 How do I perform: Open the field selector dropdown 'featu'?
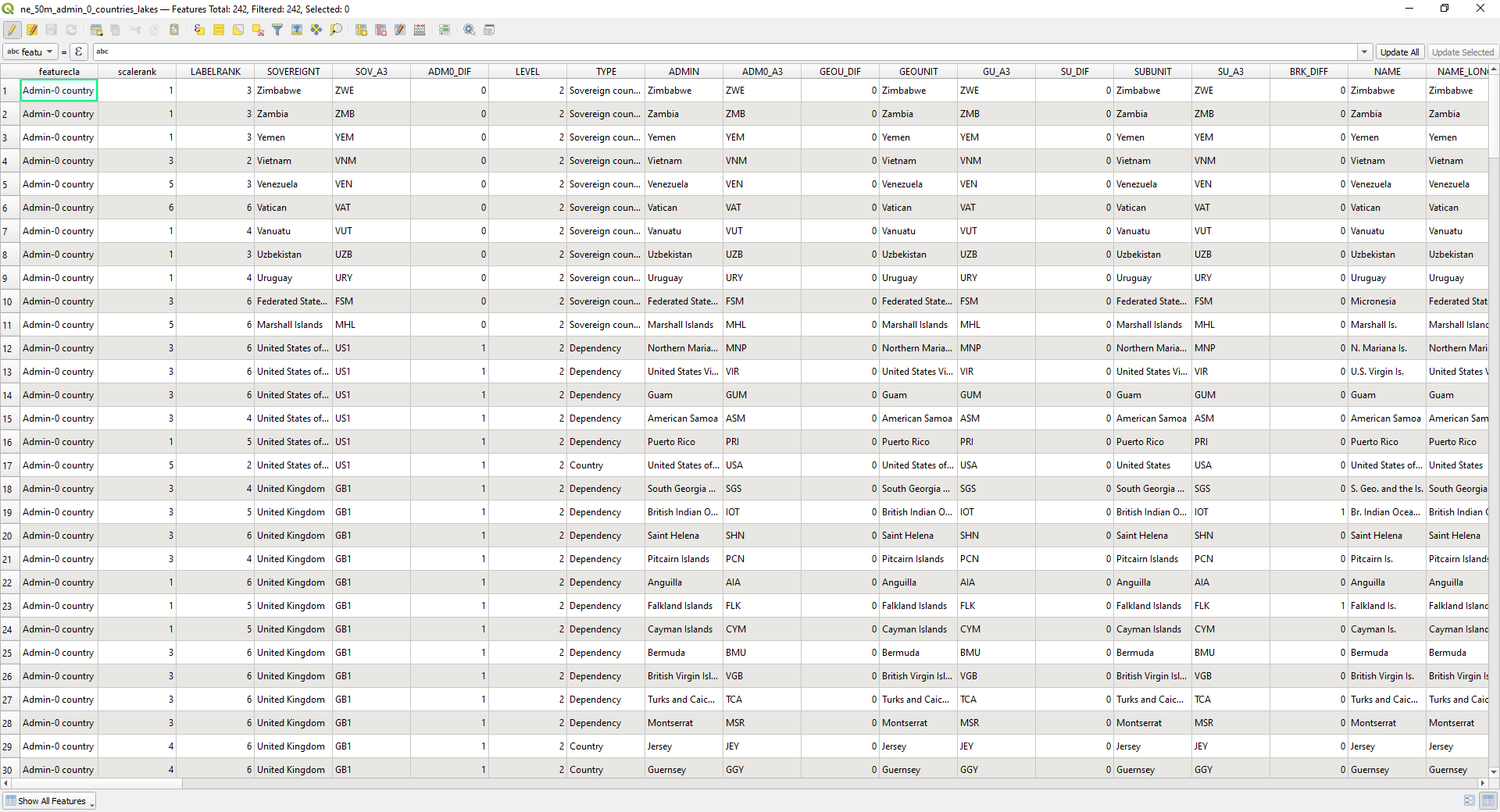(30, 52)
